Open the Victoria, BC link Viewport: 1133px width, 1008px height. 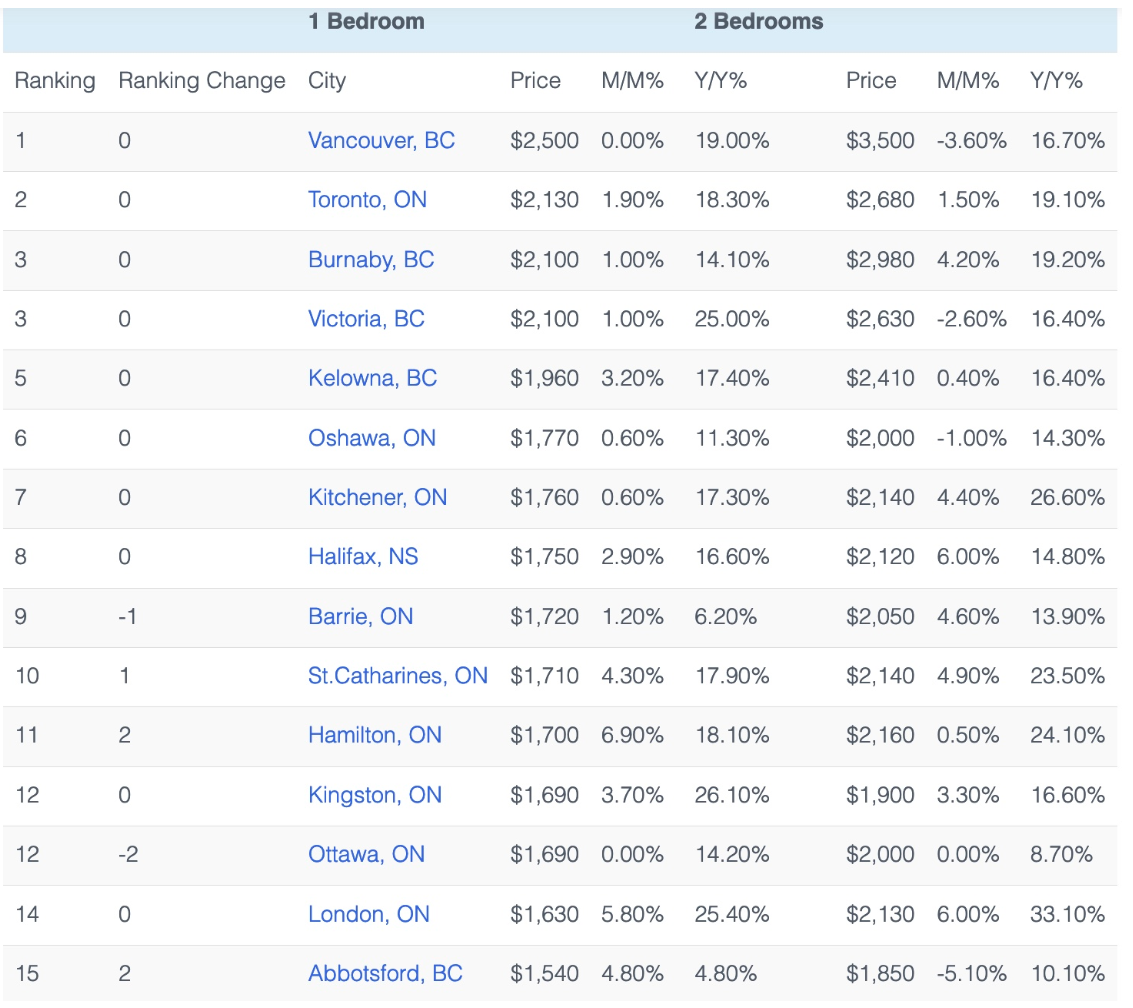point(366,319)
